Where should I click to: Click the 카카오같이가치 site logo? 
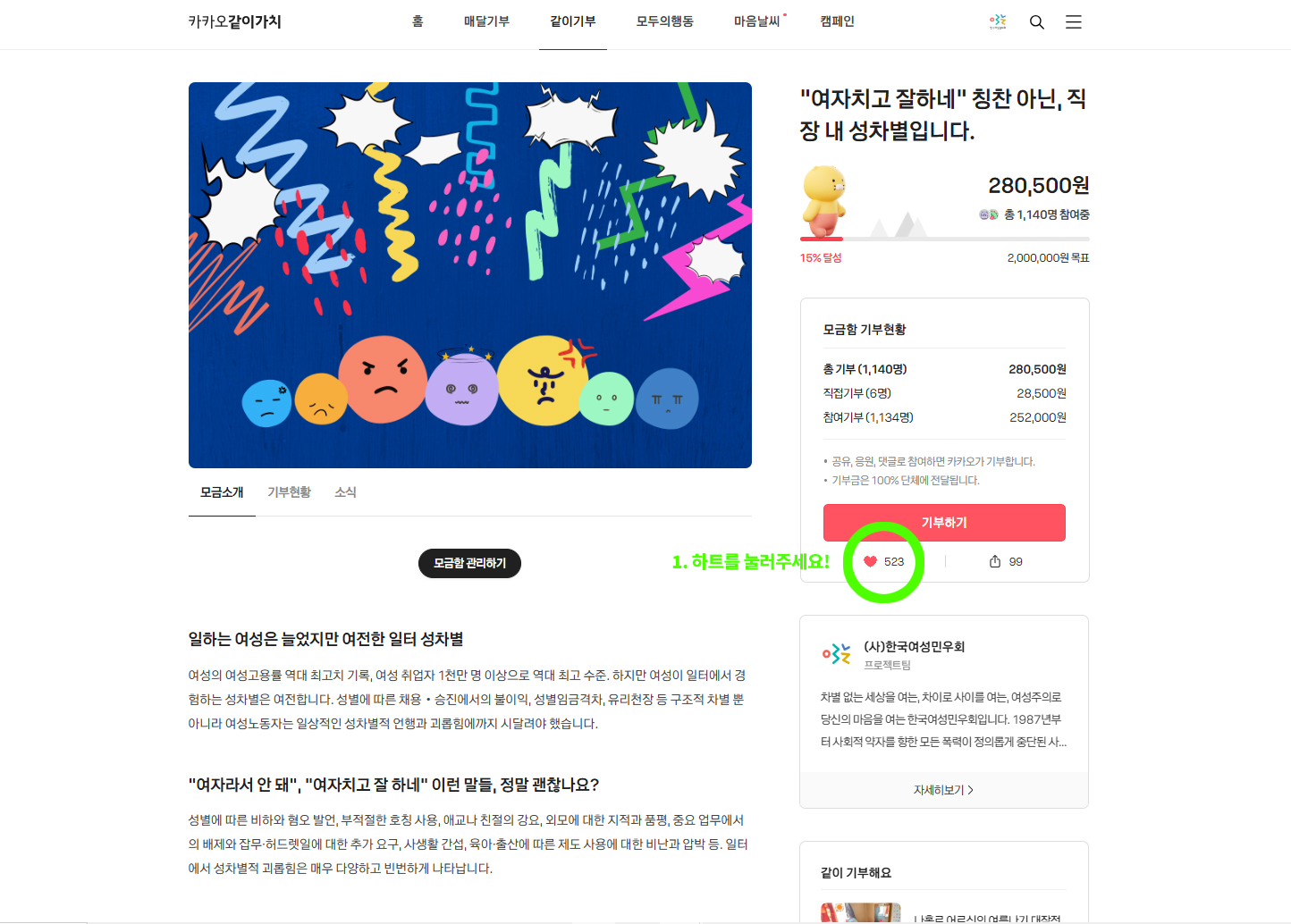click(x=234, y=21)
